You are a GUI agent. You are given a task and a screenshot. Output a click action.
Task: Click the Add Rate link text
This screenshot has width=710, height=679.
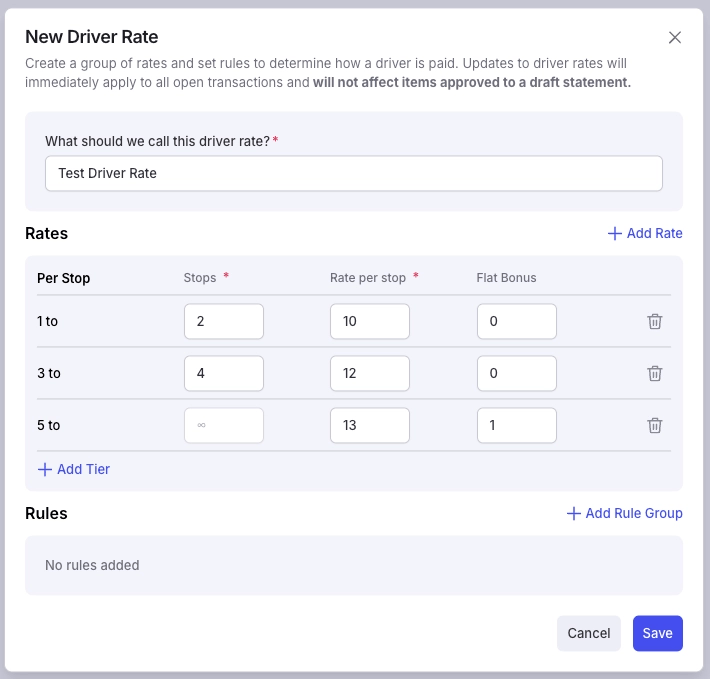point(654,234)
